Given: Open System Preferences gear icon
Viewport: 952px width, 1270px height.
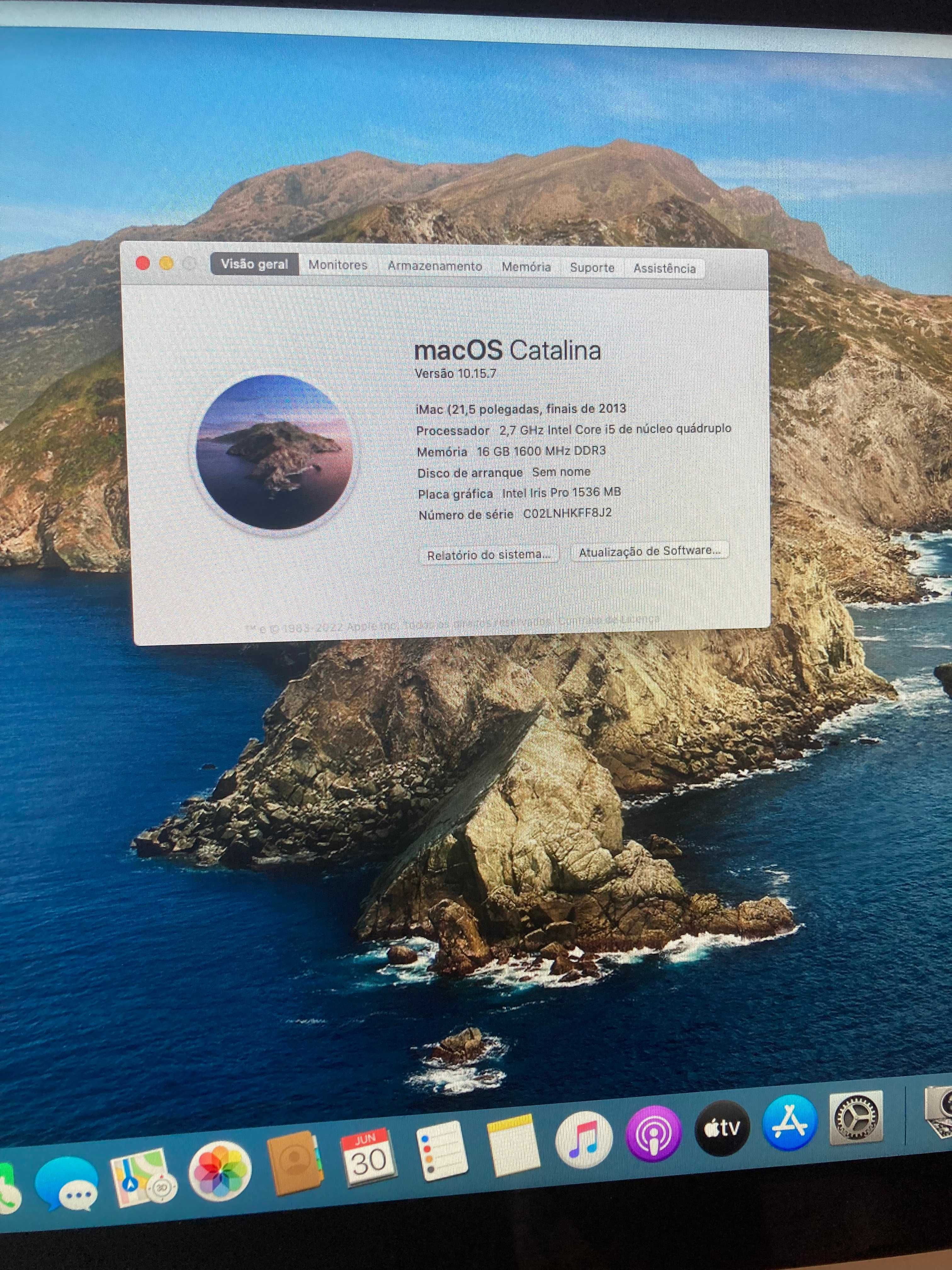Looking at the screenshot, I should pyautogui.click(x=856, y=1117).
